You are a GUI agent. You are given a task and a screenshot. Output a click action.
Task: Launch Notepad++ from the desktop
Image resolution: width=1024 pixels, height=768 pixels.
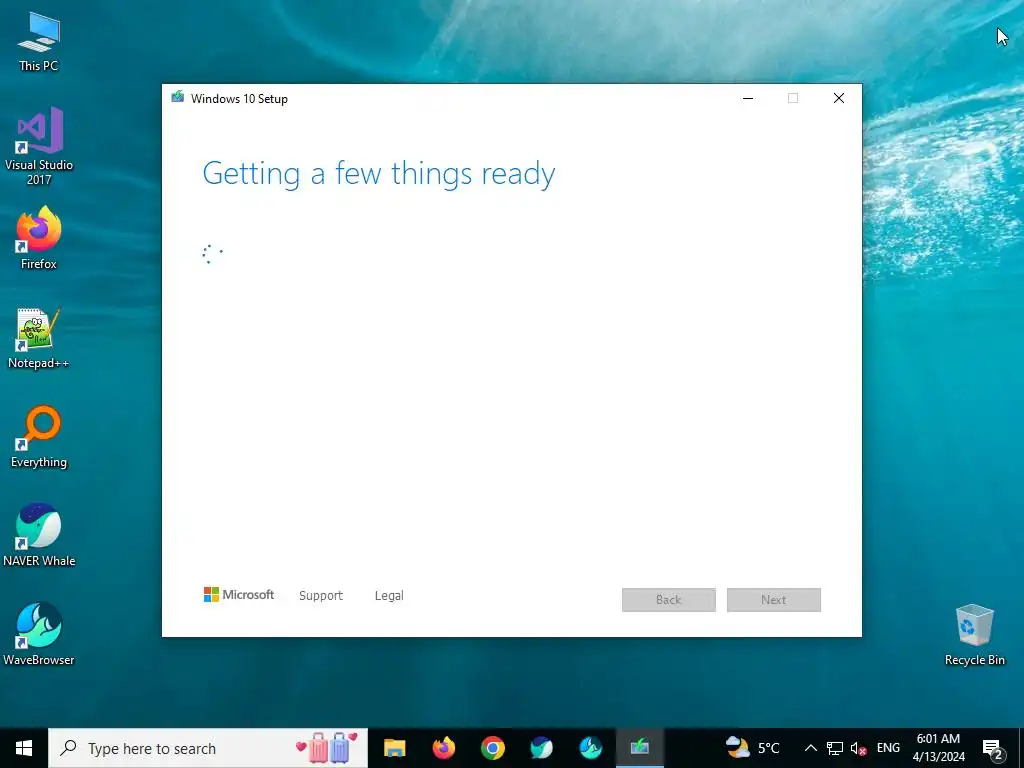[x=39, y=338]
